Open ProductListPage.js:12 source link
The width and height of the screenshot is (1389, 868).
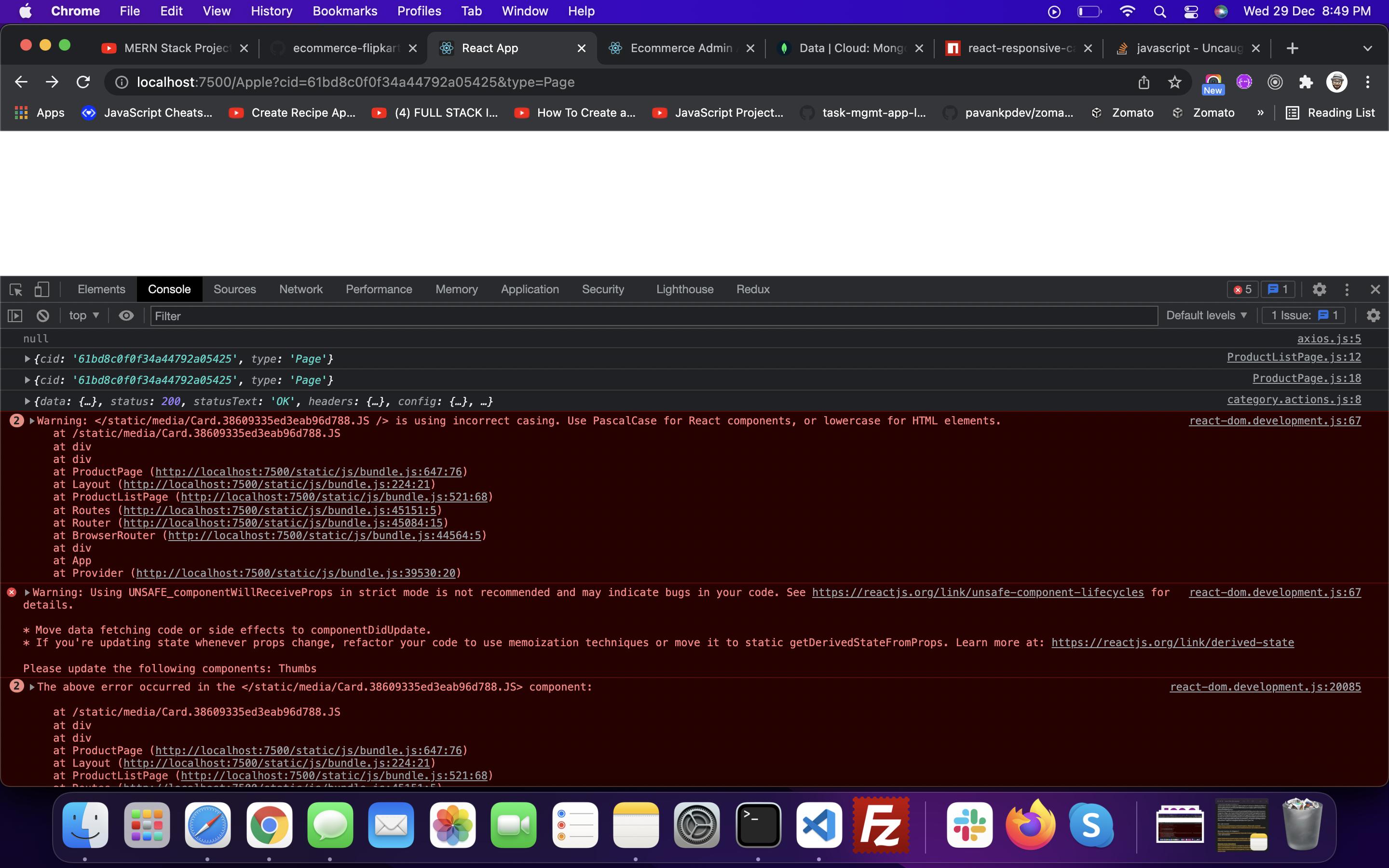(x=1294, y=357)
